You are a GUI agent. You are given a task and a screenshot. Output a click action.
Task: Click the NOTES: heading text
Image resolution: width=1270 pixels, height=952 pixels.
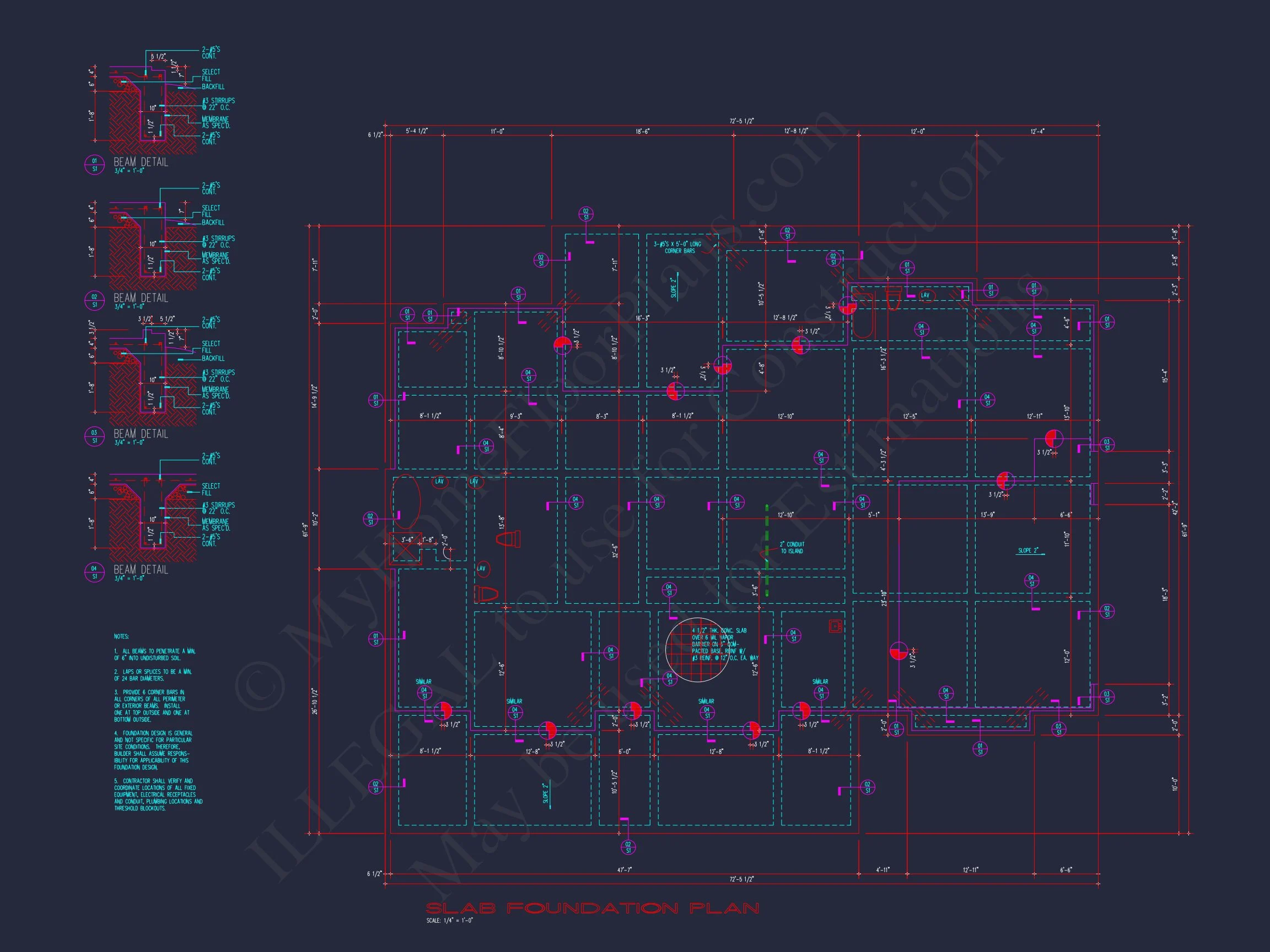click(121, 636)
